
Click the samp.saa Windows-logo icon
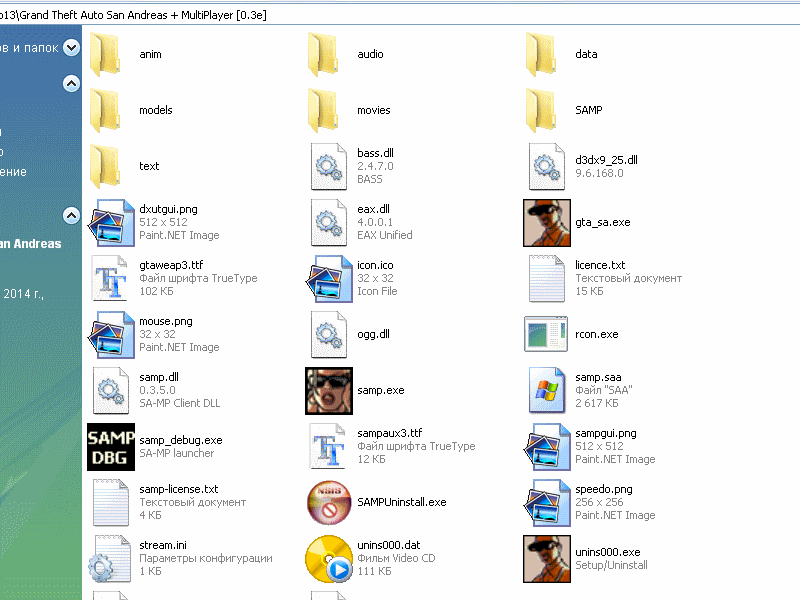point(547,391)
